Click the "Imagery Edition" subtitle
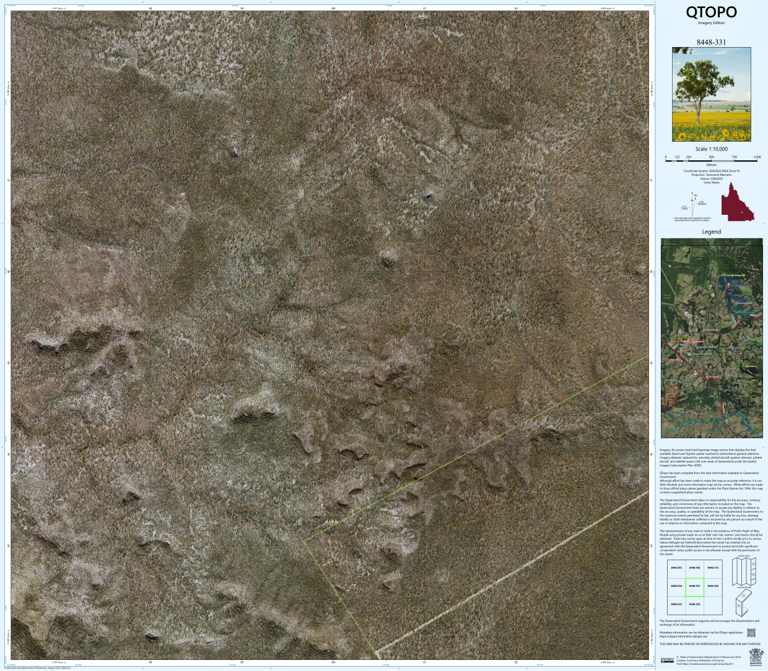The image size is (768, 671). click(711, 23)
